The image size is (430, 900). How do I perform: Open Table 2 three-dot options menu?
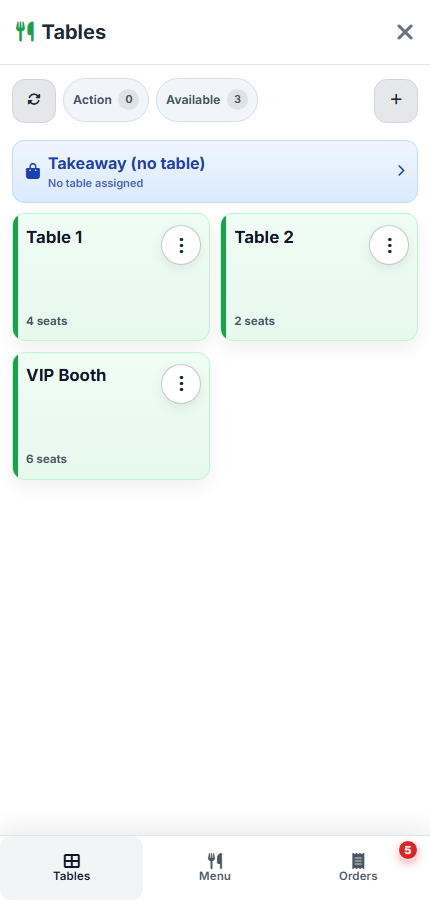389,245
